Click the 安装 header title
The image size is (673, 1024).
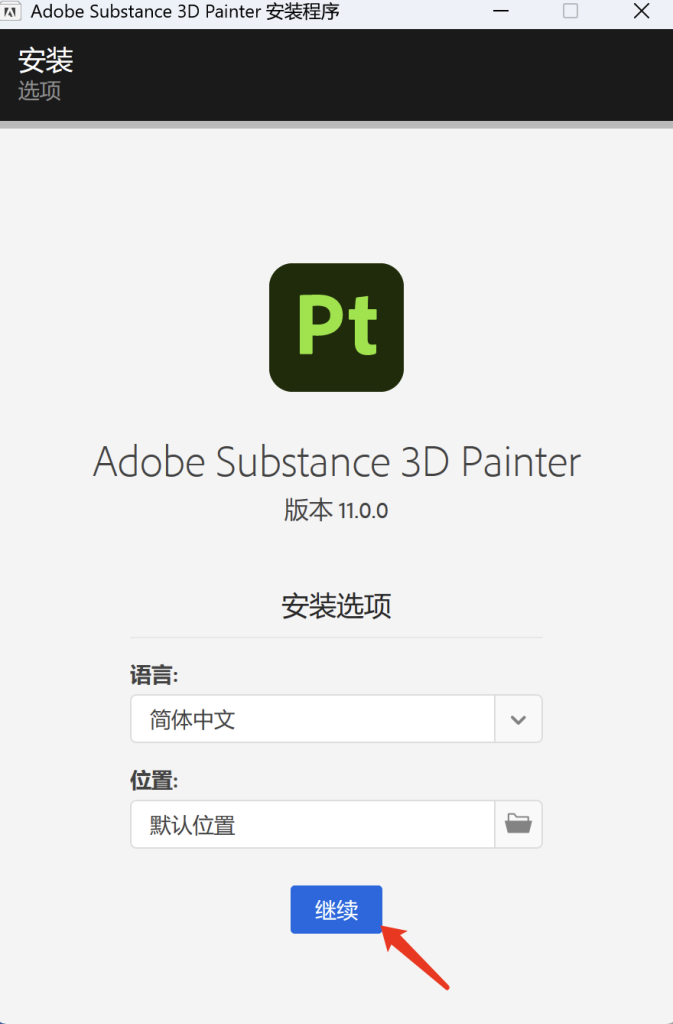click(46, 60)
